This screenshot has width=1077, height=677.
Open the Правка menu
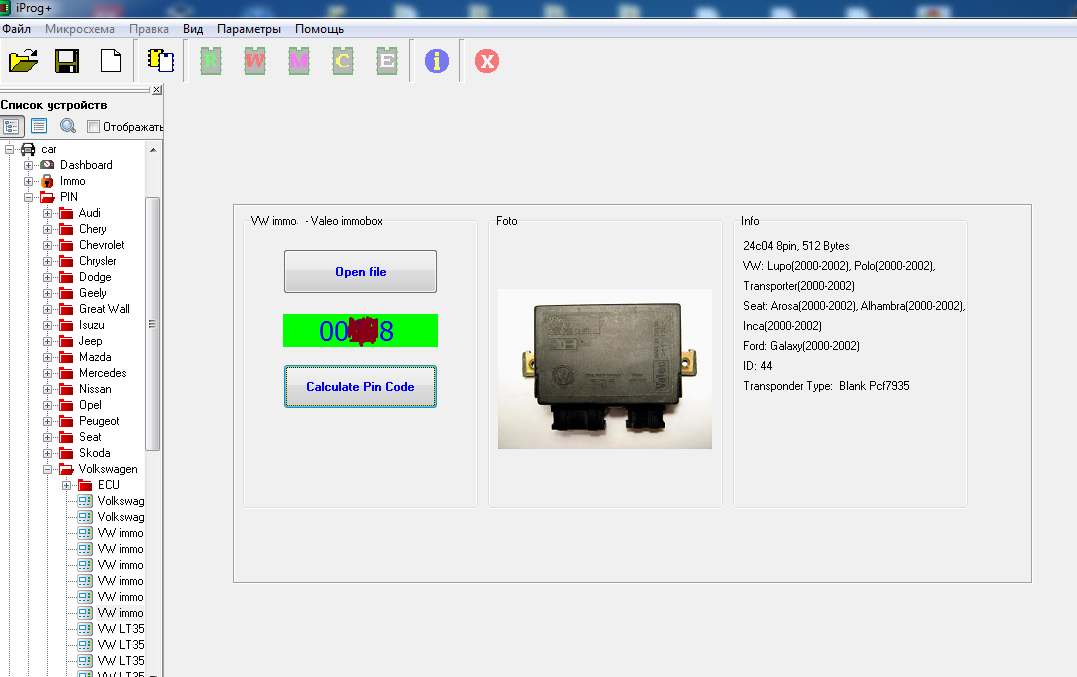(x=149, y=29)
